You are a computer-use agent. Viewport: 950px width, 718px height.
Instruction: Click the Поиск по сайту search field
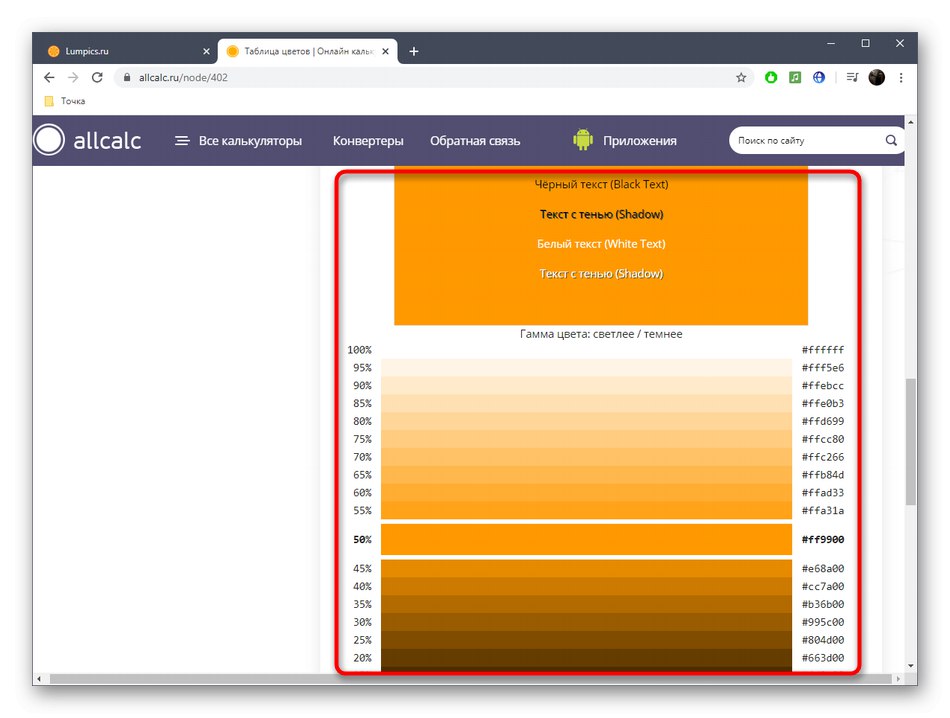[806, 141]
